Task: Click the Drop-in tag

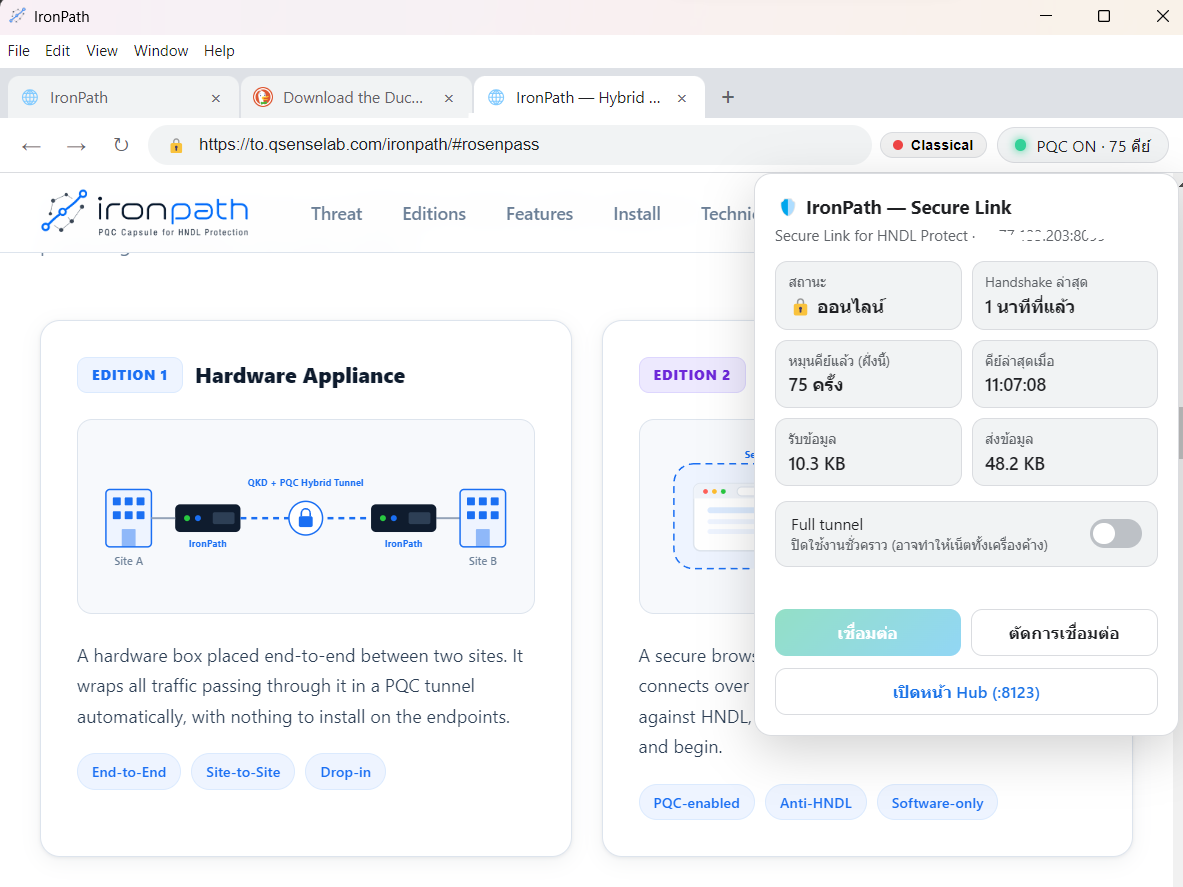Action: click(x=346, y=772)
